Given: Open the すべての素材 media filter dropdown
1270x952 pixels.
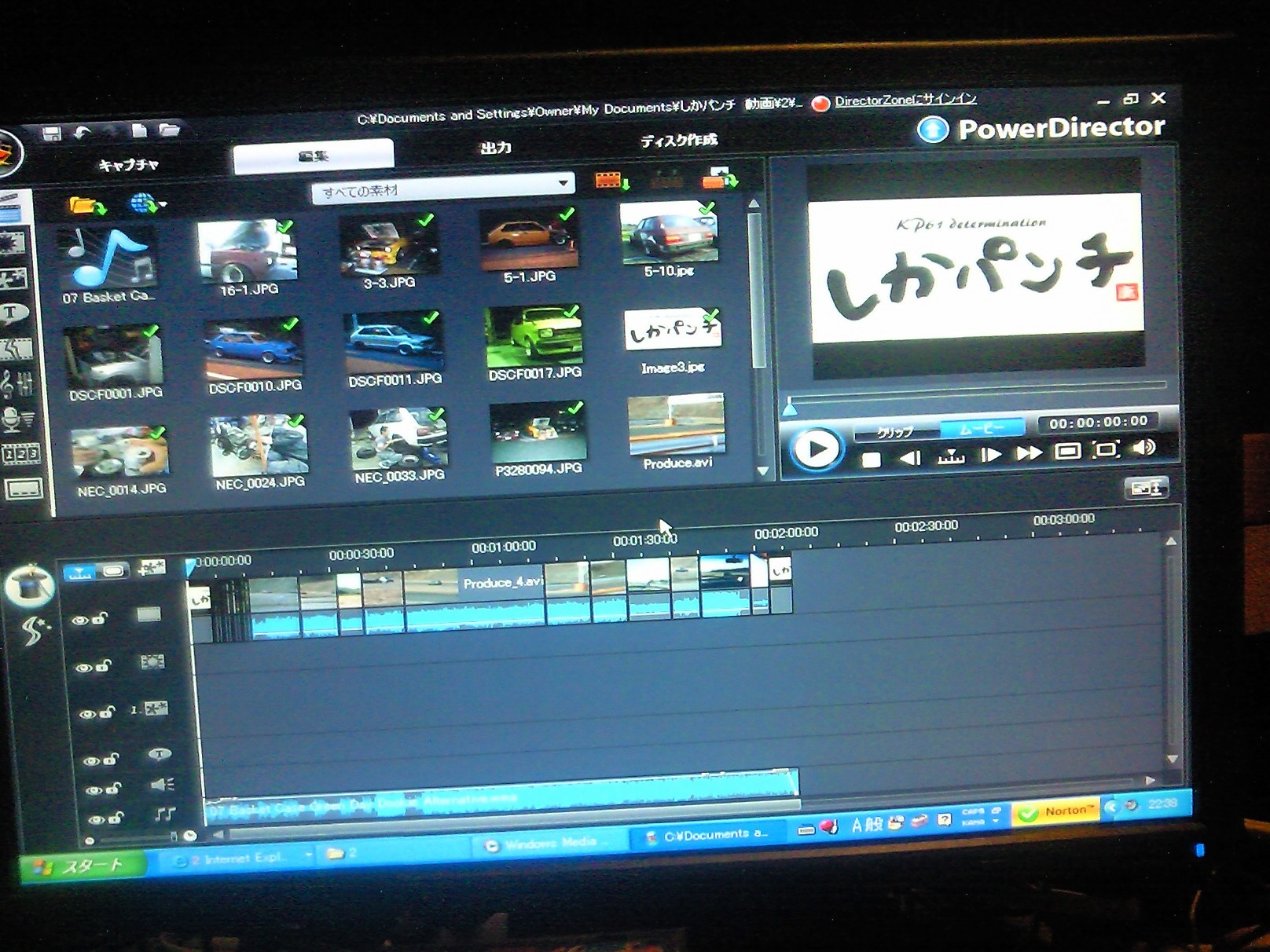Looking at the screenshot, I should (x=442, y=189).
